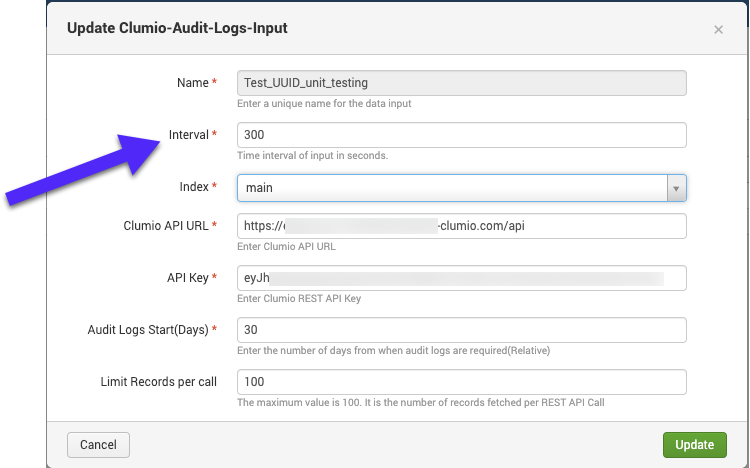Click the Name field Test_UUID_unit_testing
This screenshot has height=468, width=750.
[462, 83]
